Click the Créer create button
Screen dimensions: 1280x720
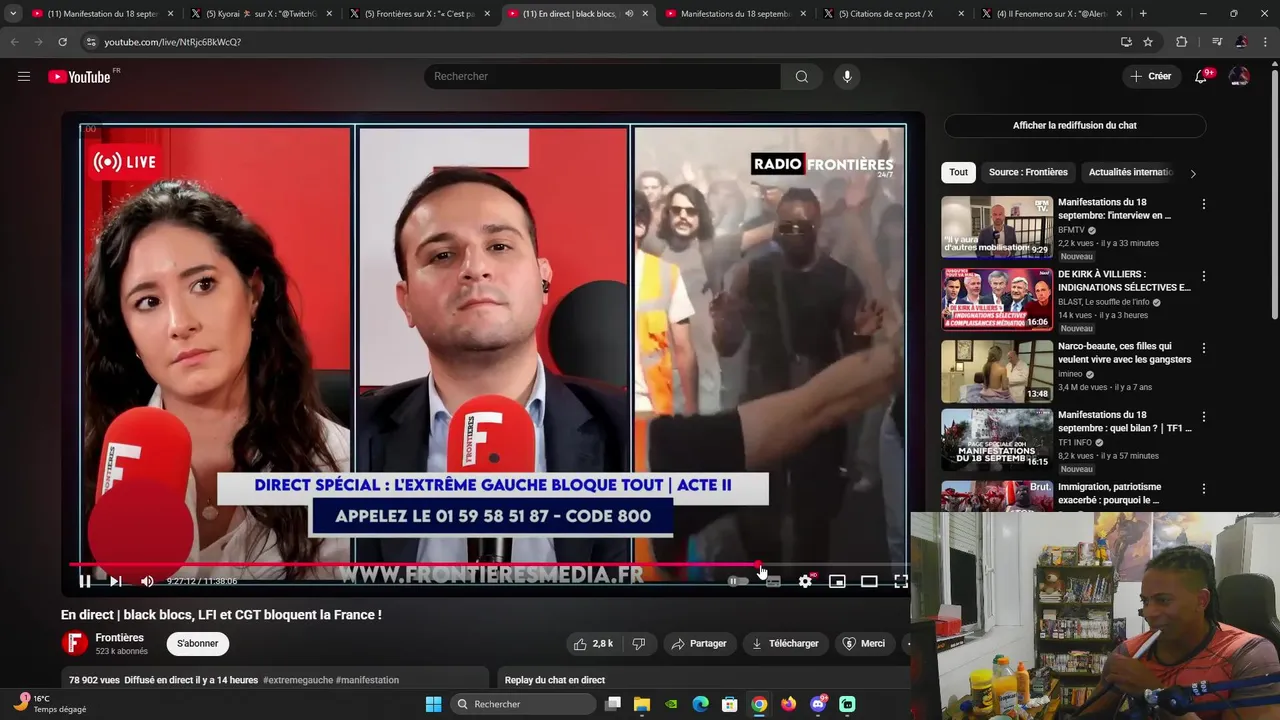coord(1150,76)
